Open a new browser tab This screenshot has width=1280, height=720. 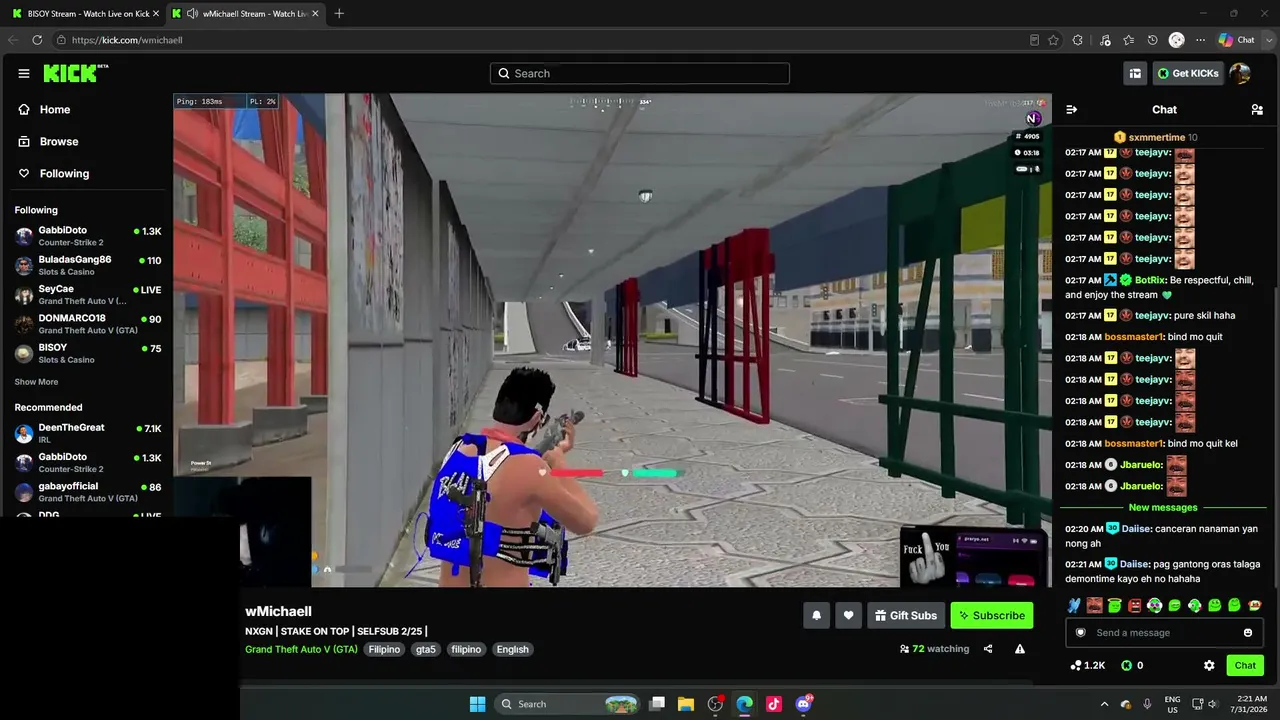coord(339,14)
